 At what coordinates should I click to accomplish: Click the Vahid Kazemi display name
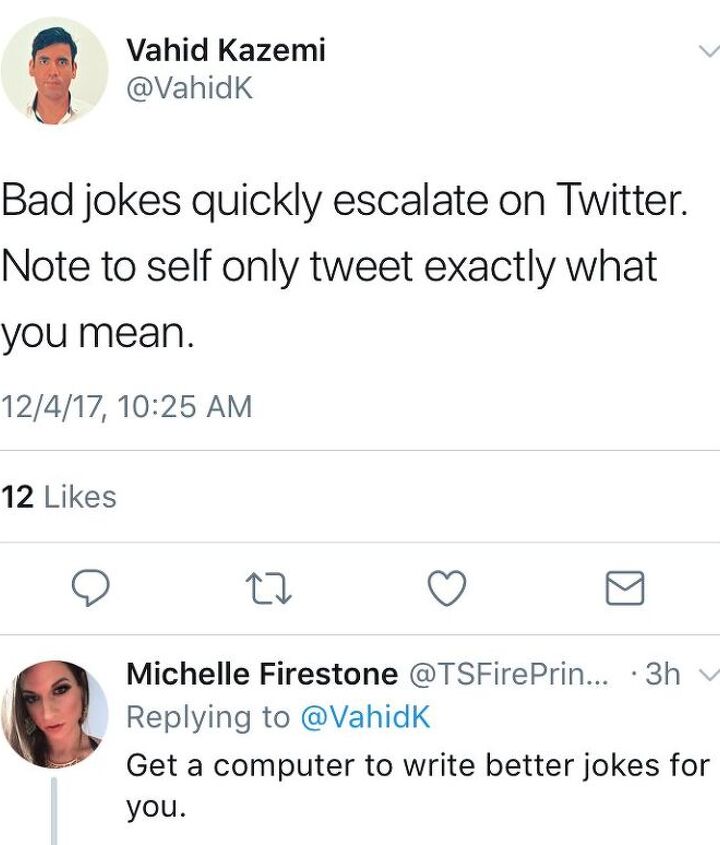pyautogui.click(x=226, y=50)
